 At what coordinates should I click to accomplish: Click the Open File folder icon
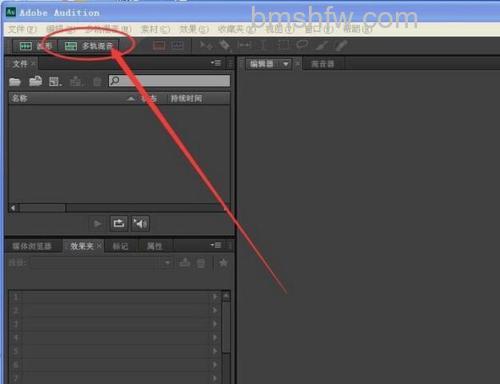[x=15, y=81]
